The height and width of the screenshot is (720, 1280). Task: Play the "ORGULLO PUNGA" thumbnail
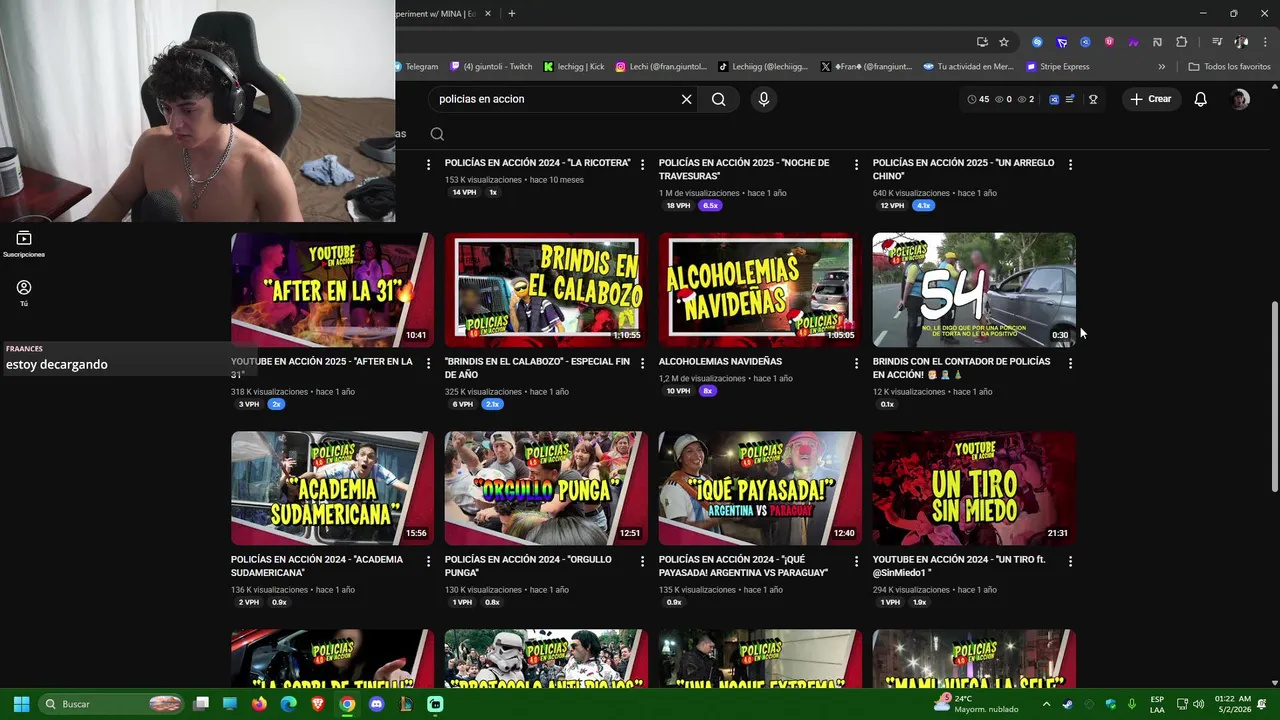point(546,488)
